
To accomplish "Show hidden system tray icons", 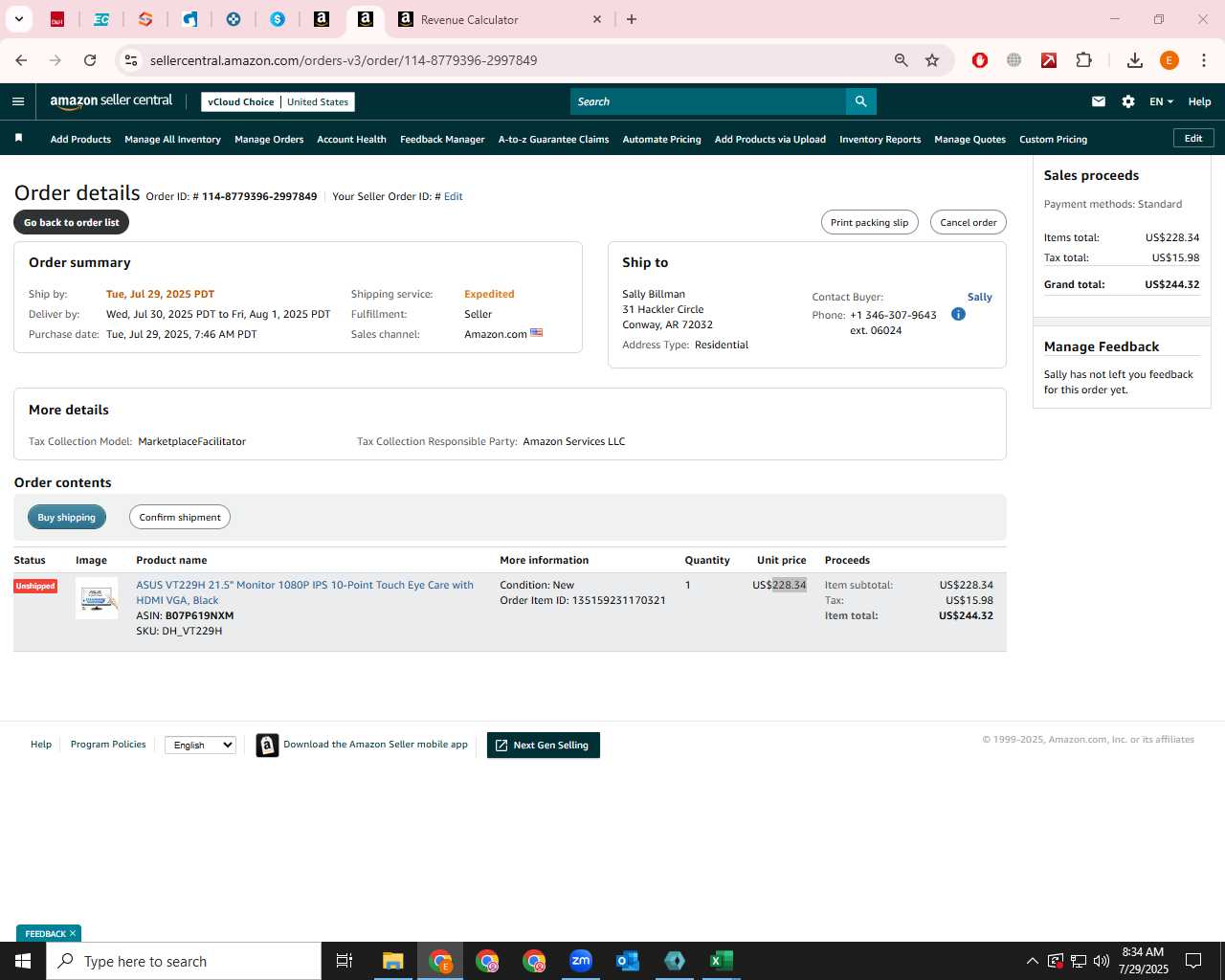I will (1032, 961).
